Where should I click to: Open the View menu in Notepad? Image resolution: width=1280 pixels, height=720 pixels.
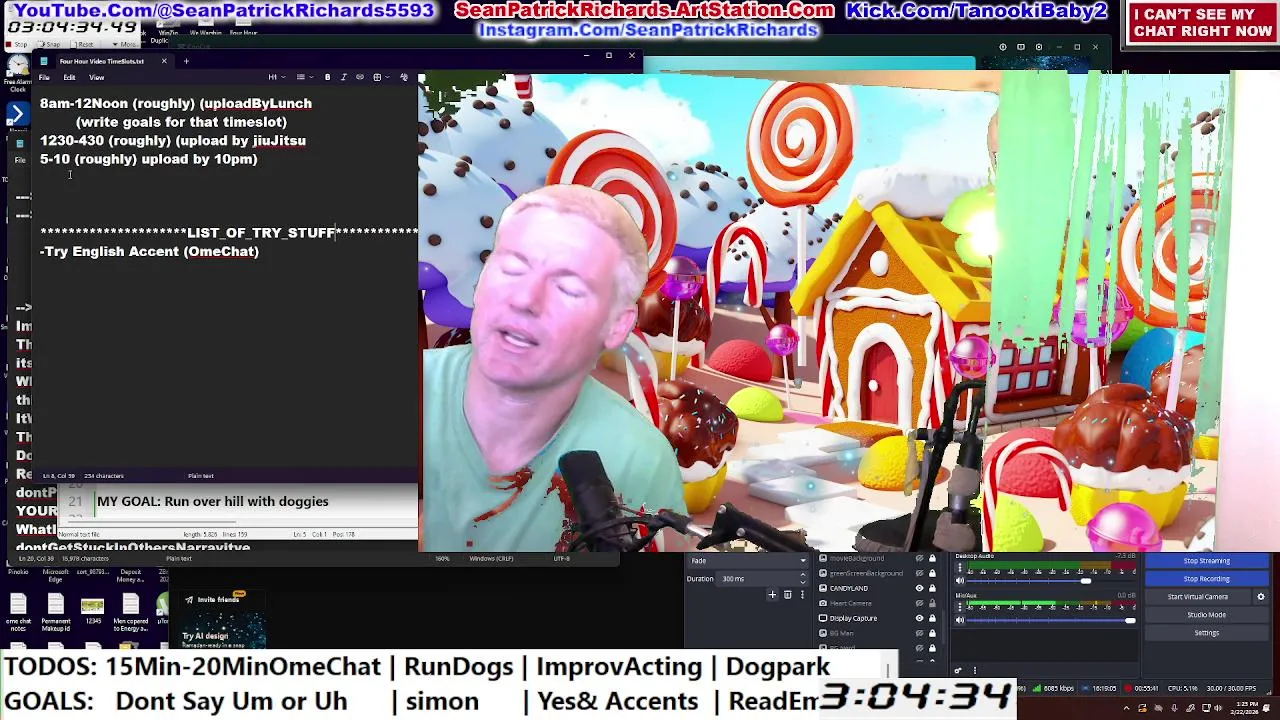(96, 77)
